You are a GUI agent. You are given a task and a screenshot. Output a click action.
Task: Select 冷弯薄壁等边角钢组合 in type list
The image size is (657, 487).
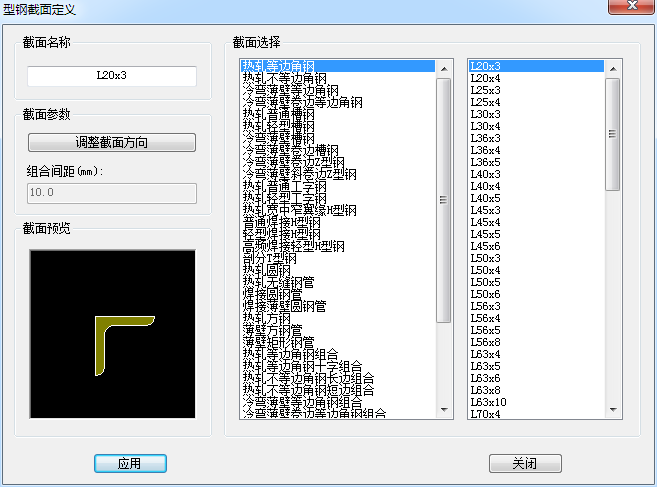tap(338, 403)
